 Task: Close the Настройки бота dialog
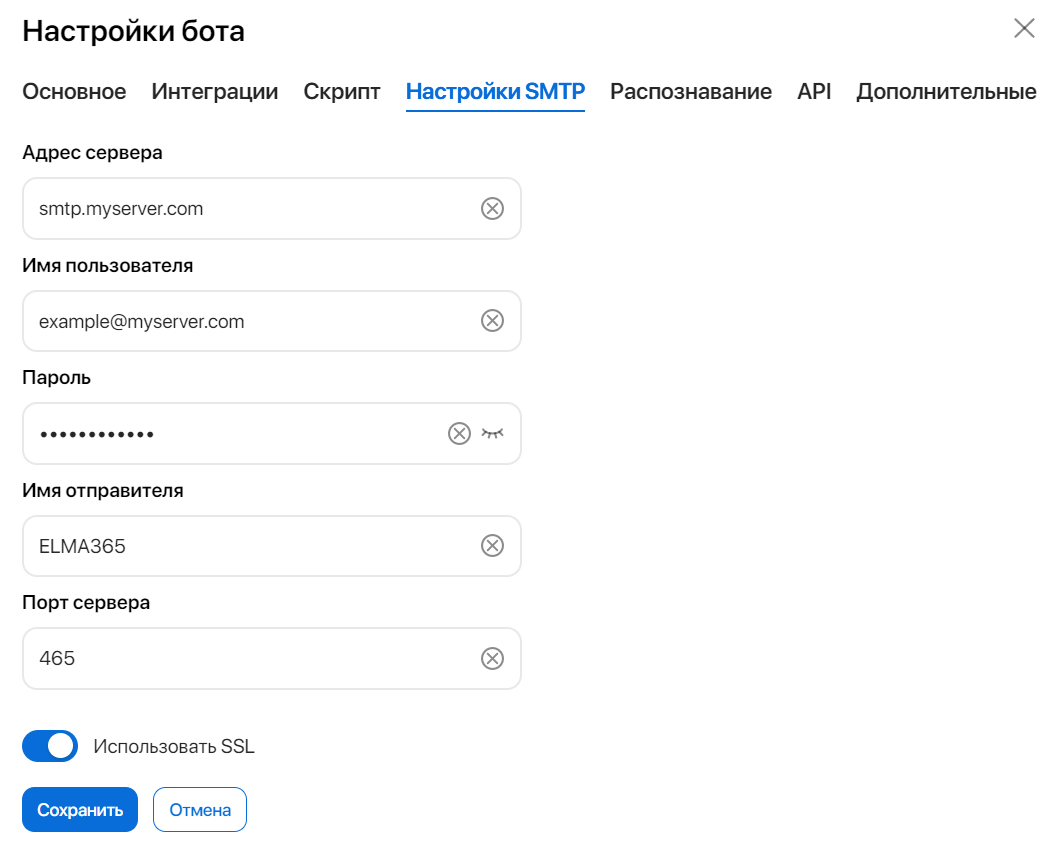[1024, 29]
